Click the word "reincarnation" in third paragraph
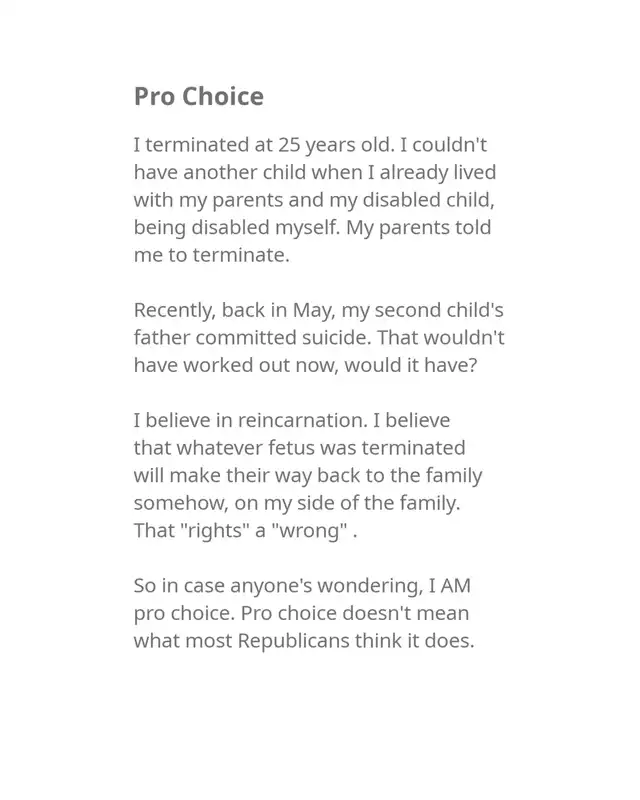Viewport: 640px width, 800px height. click(302, 420)
